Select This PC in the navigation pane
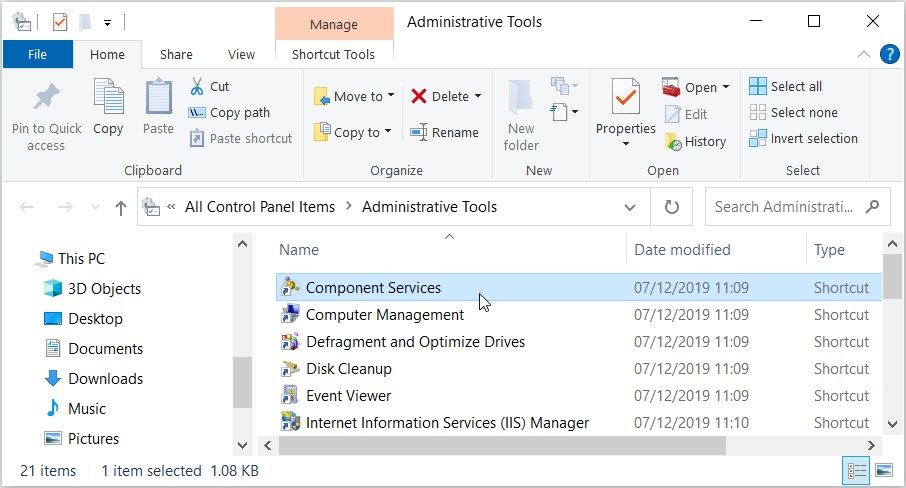Image resolution: width=906 pixels, height=488 pixels. [70, 258]
